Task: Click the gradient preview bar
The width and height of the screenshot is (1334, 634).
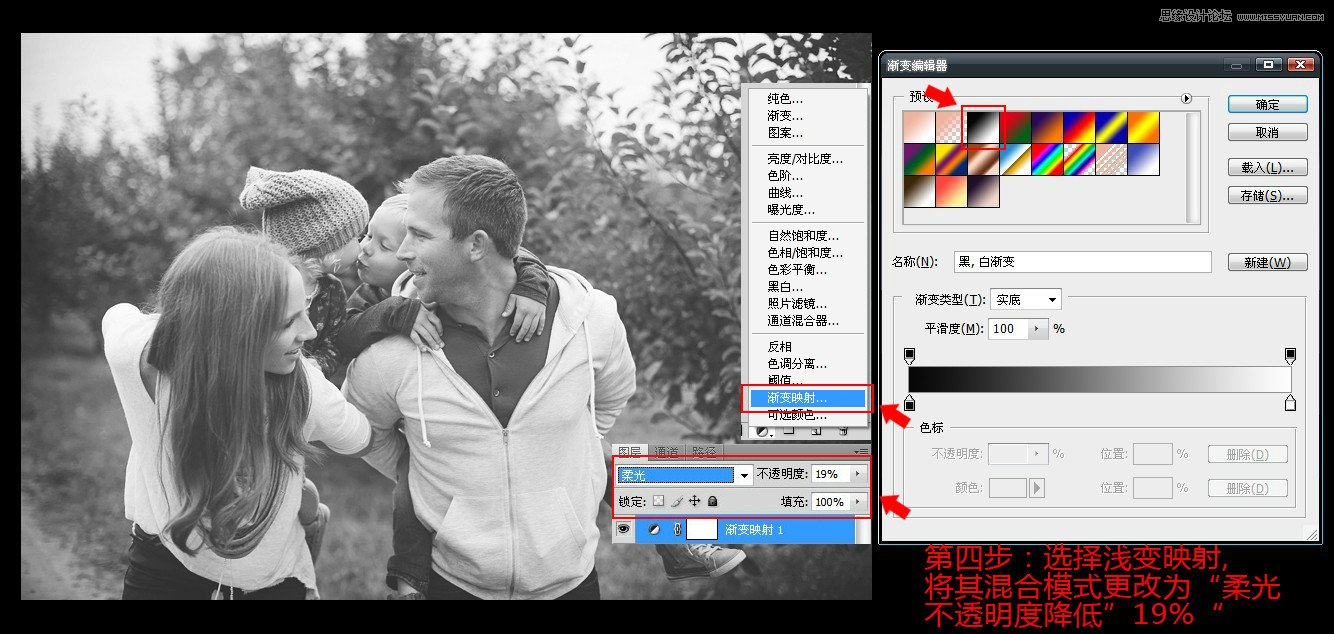Action: tap(1100, 379)
